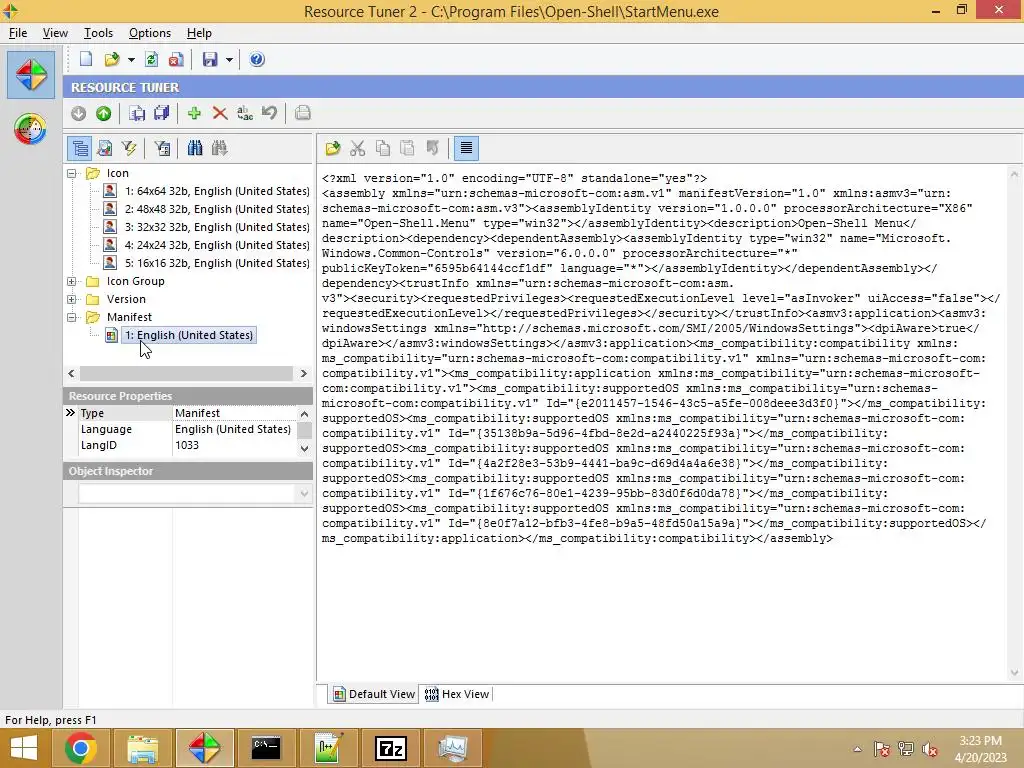Select the 24x24 32b icon resource
The height and width of the screenshot is (768, 1024).
[x=217, y=245]
